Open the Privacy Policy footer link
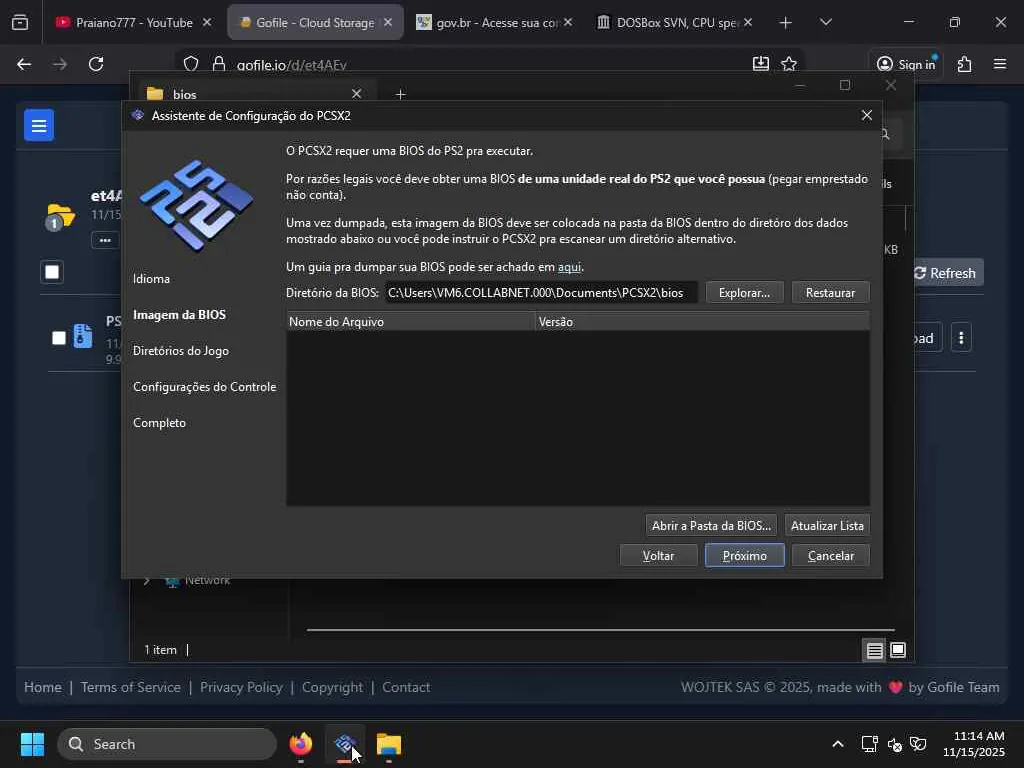 click(x=241, y=687)
